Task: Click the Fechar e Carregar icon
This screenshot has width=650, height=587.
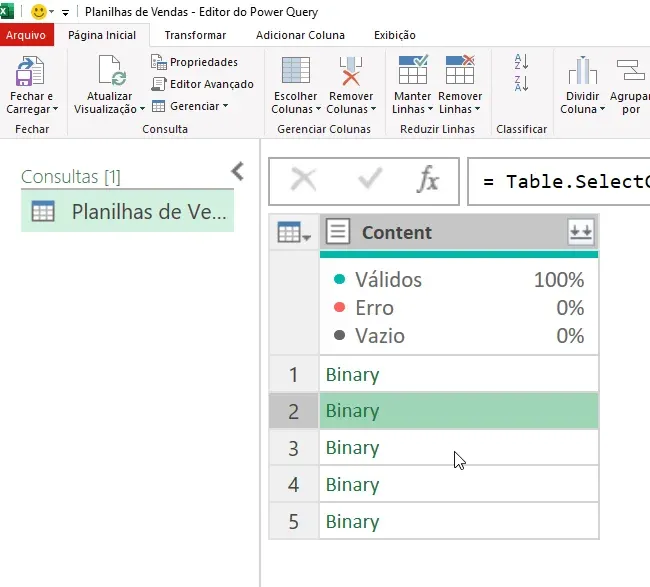Action: click(x=30, y=71)
